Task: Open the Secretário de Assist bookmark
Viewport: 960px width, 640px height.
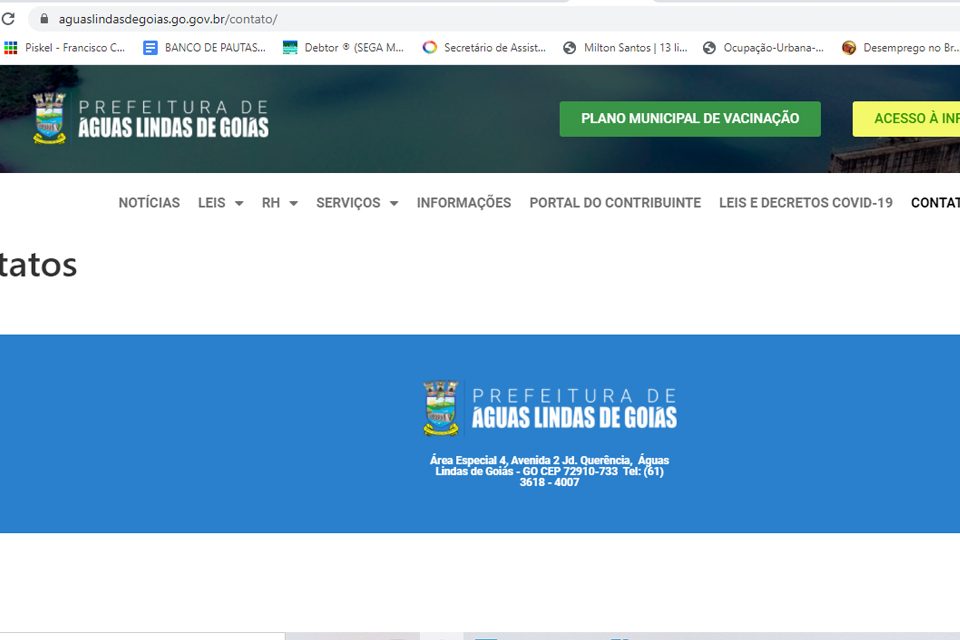Action: pyautogui.click(x=484, y=47)
